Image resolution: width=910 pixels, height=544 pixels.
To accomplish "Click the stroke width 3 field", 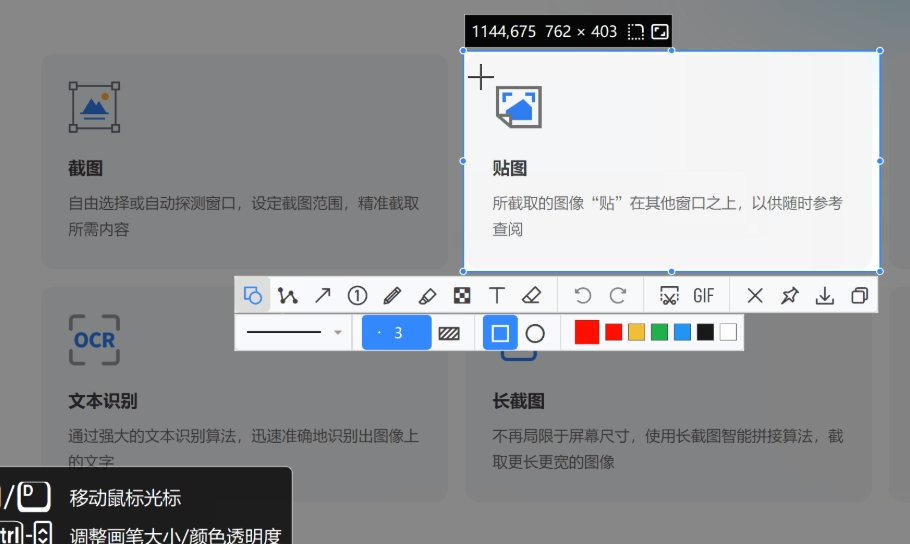I will 397,333.
